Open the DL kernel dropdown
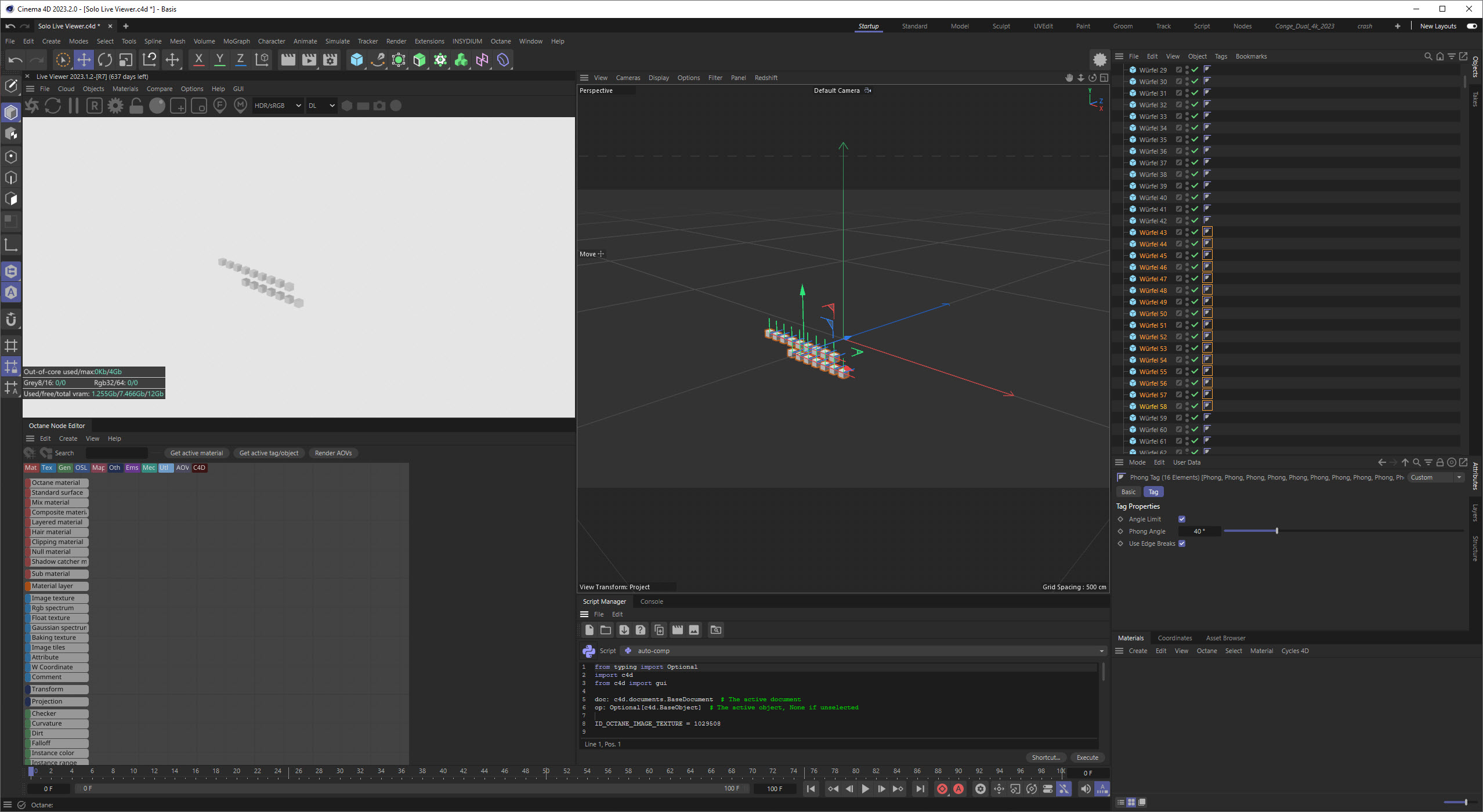This screenshot has width=1483, height=812. [x=321, y=106]
